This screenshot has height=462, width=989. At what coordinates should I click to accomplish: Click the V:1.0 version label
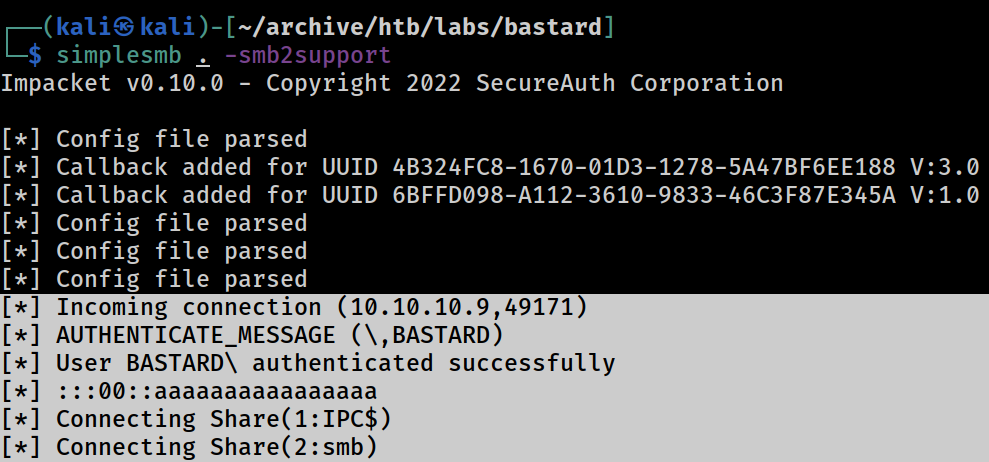[x=945, y=194]
